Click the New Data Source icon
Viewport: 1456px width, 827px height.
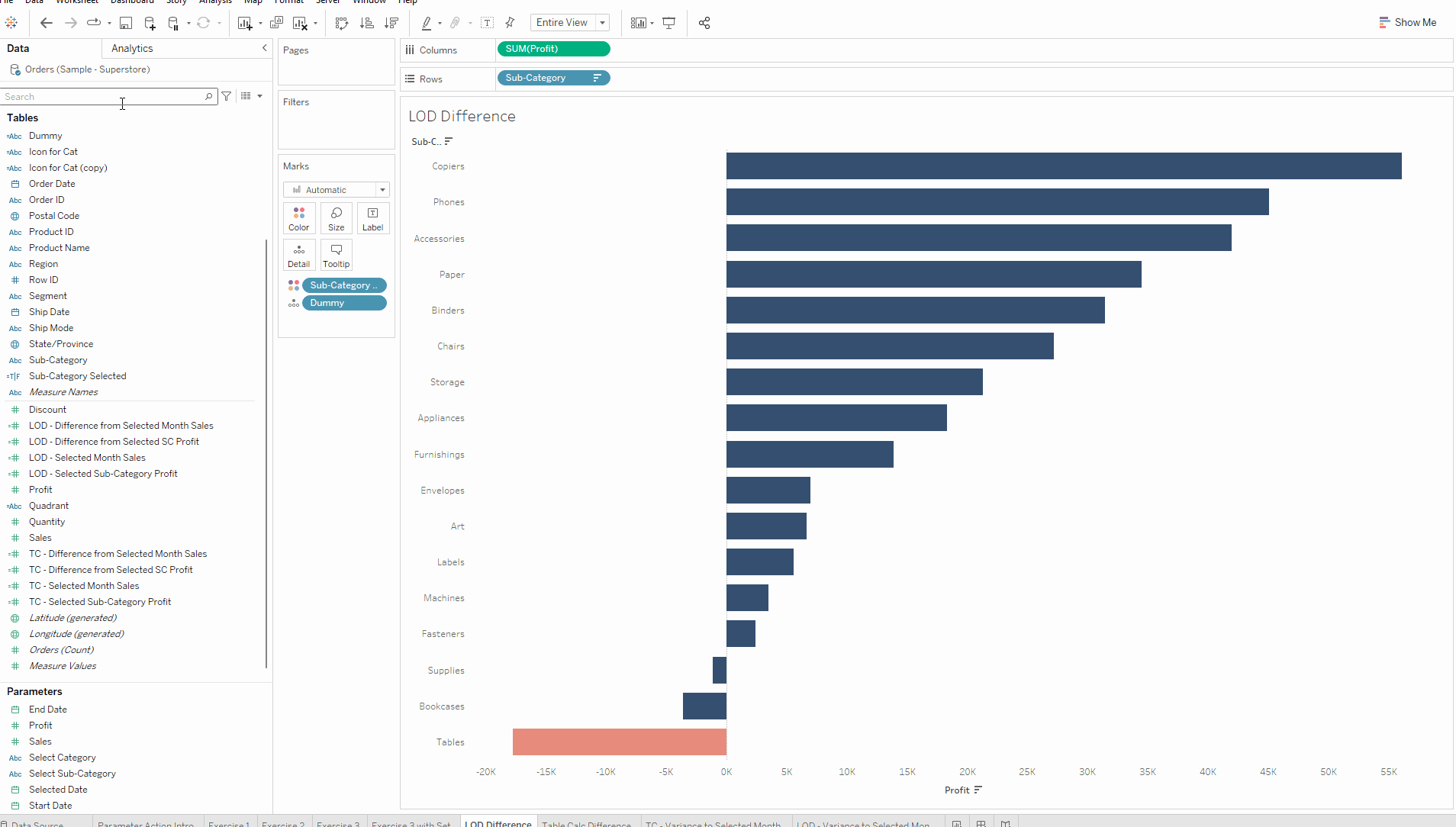click(x=150, y=23)
